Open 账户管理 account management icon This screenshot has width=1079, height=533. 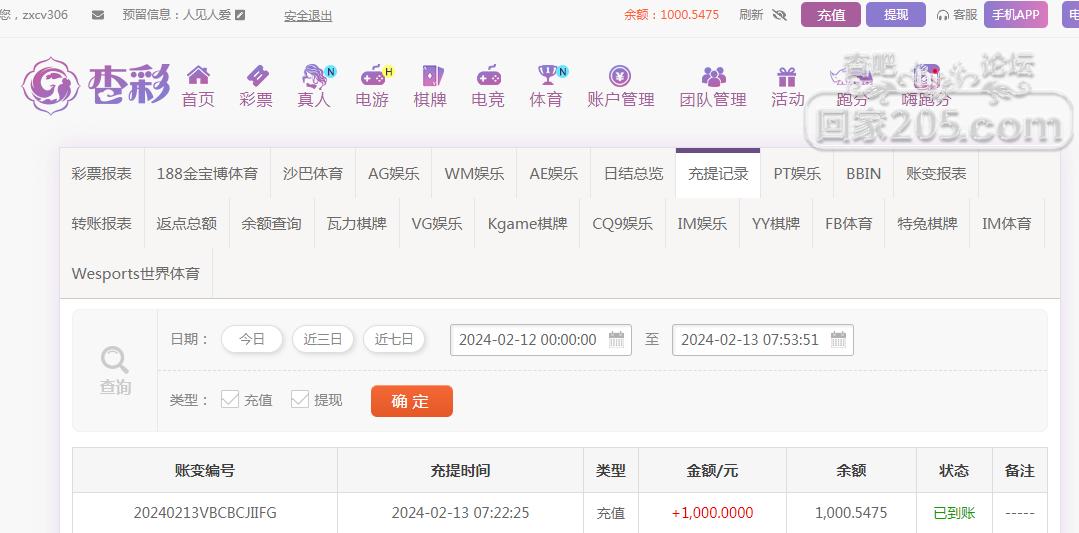tap(620, 76)
